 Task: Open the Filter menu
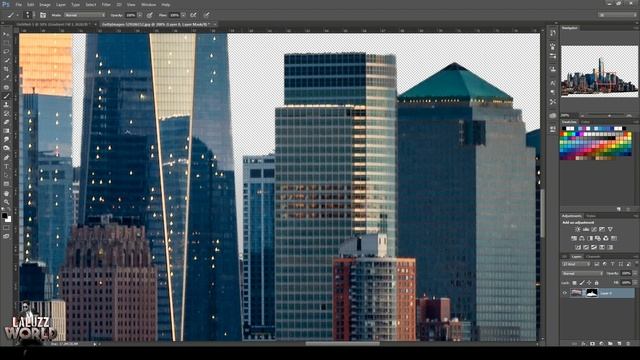pyautogui.click(x=106, y=4)
